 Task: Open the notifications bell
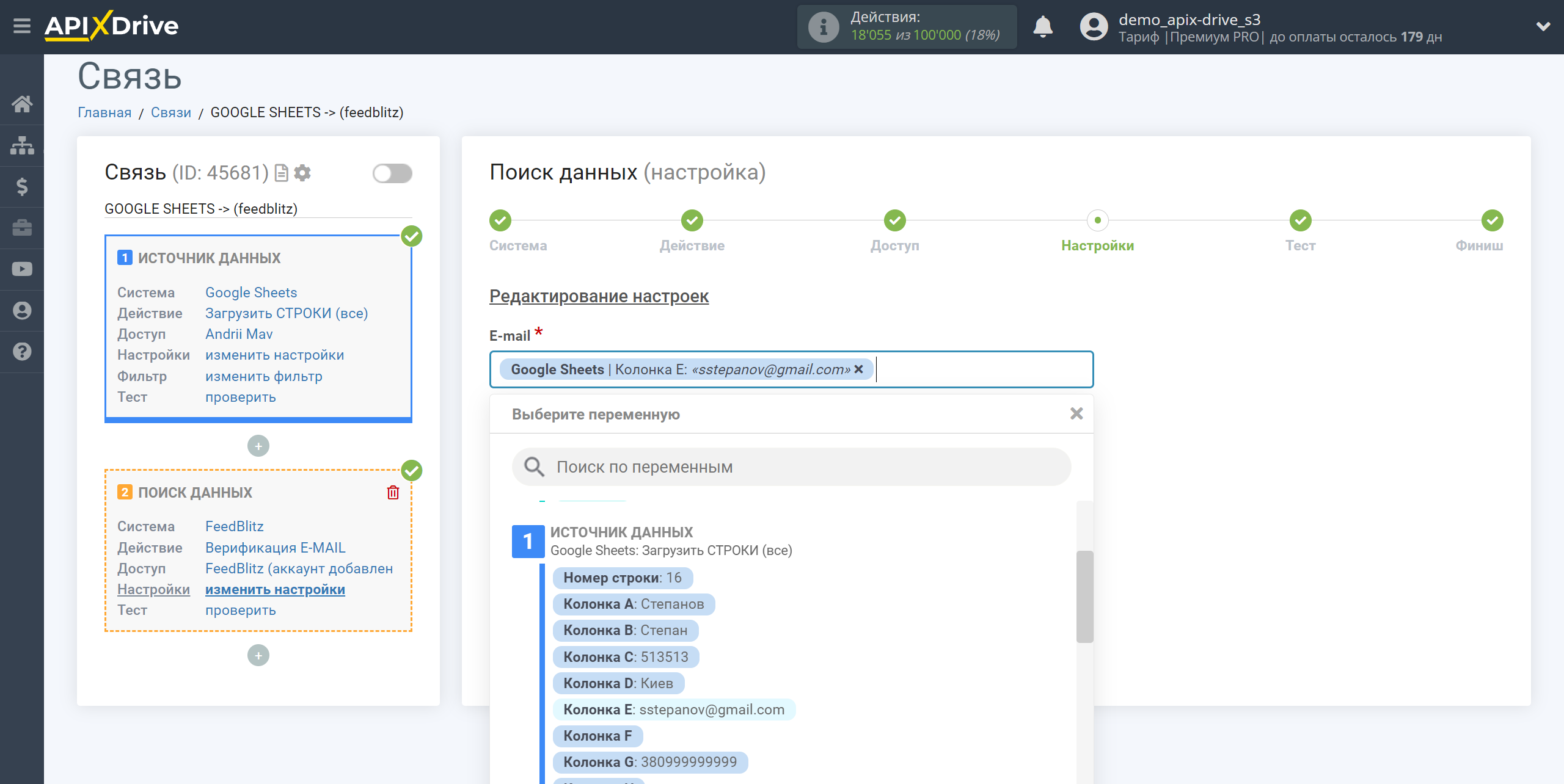pyautogui.click(x=1043, y=27)
